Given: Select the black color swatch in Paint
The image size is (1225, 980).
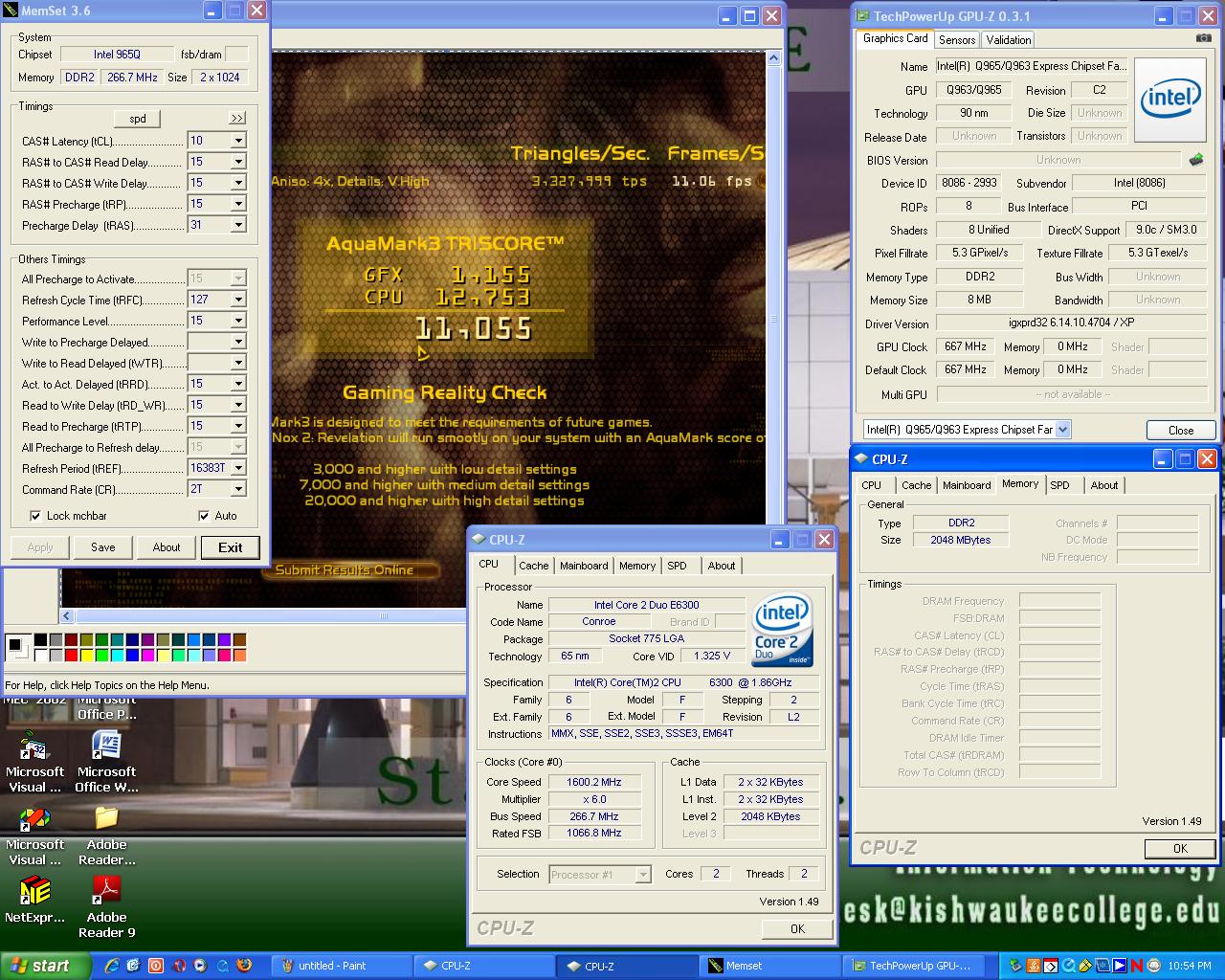Looking at the screenshot, I should pos(41,640).
